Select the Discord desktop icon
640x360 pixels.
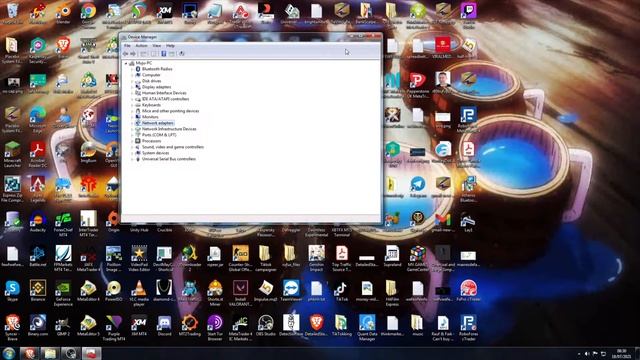point(164,325)
